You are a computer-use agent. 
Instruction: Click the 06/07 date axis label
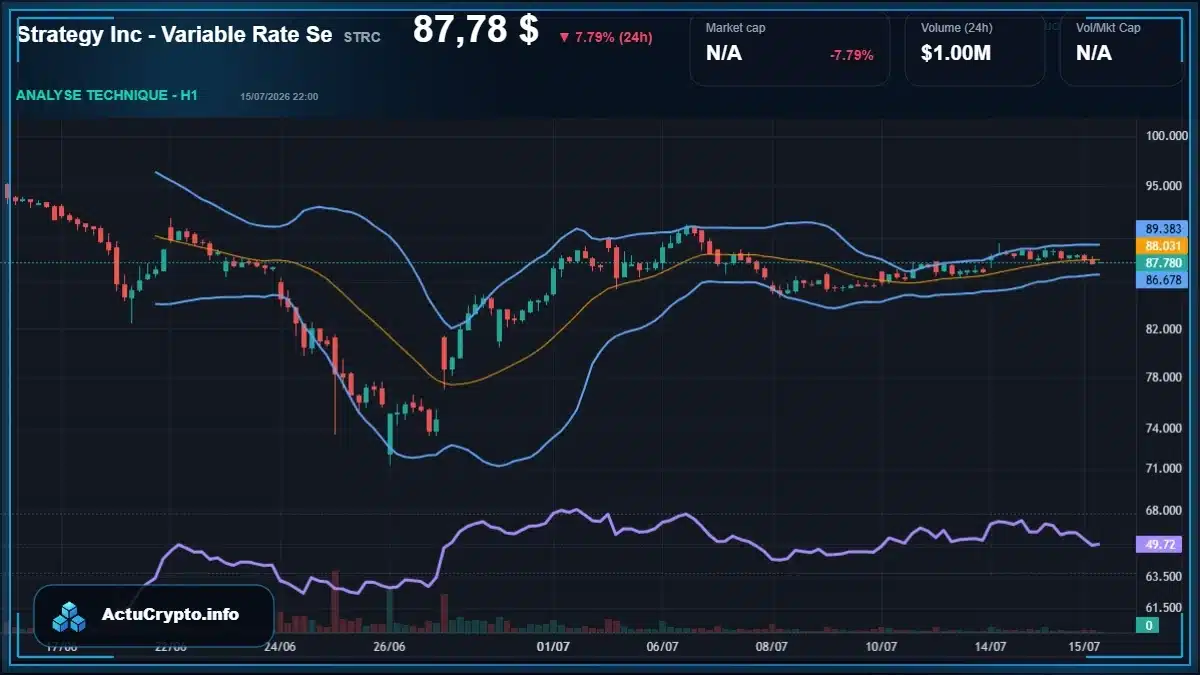[663, 647]
